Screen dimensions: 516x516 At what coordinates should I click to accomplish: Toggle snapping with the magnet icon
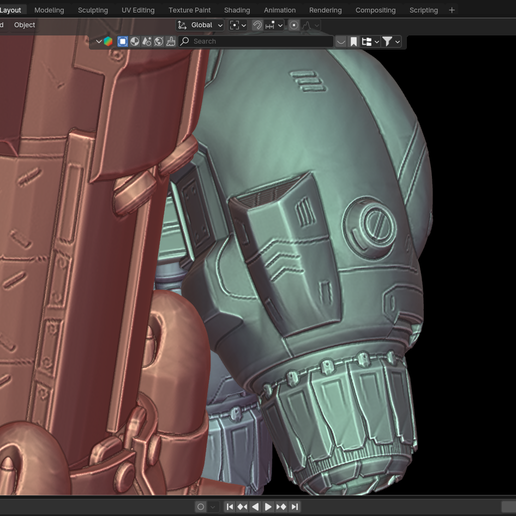(257, 25)
